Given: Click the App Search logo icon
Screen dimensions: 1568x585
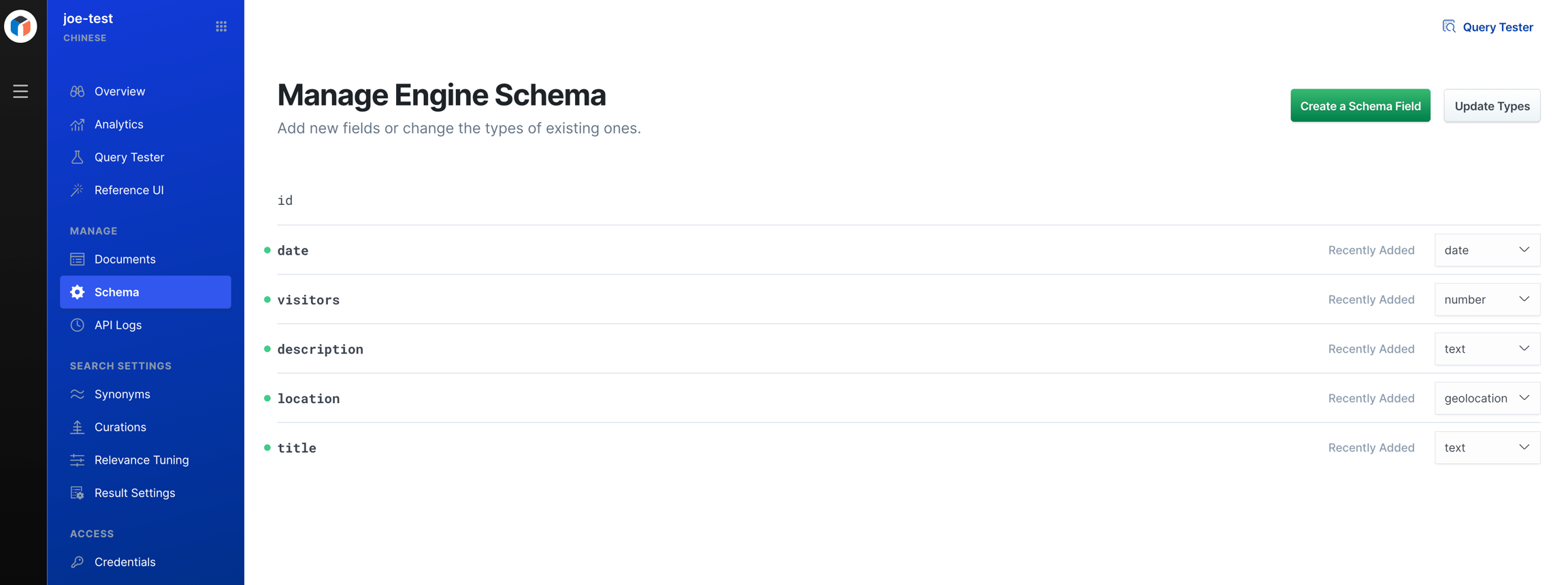Looking at the screenshot, I should (20, 27).
